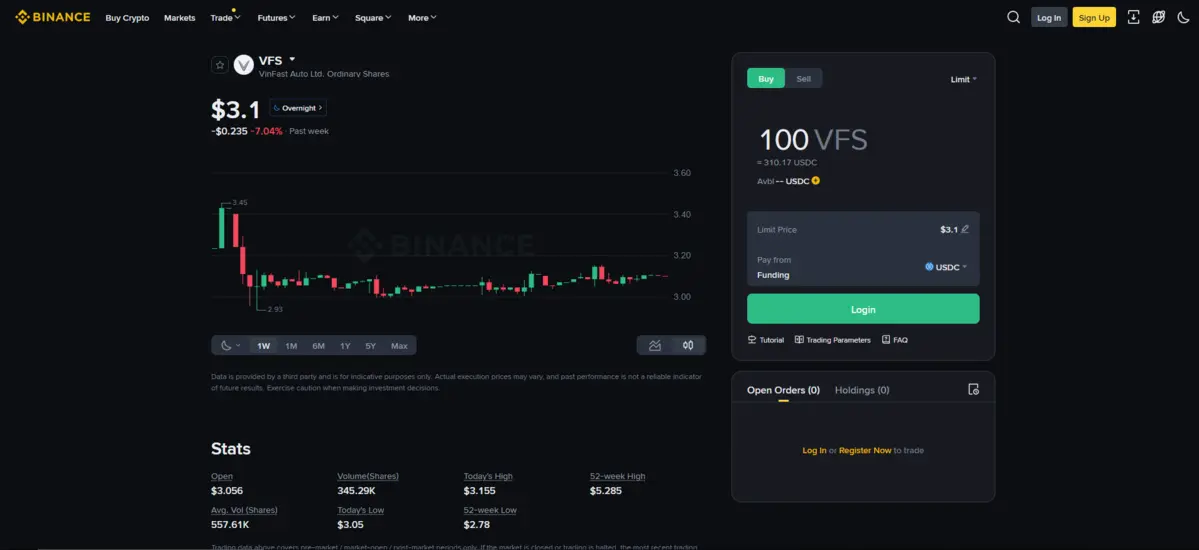Expand the Earn menu
Image resolution: width=1199 pixels, height=550 pixels.
coord(325,18)
